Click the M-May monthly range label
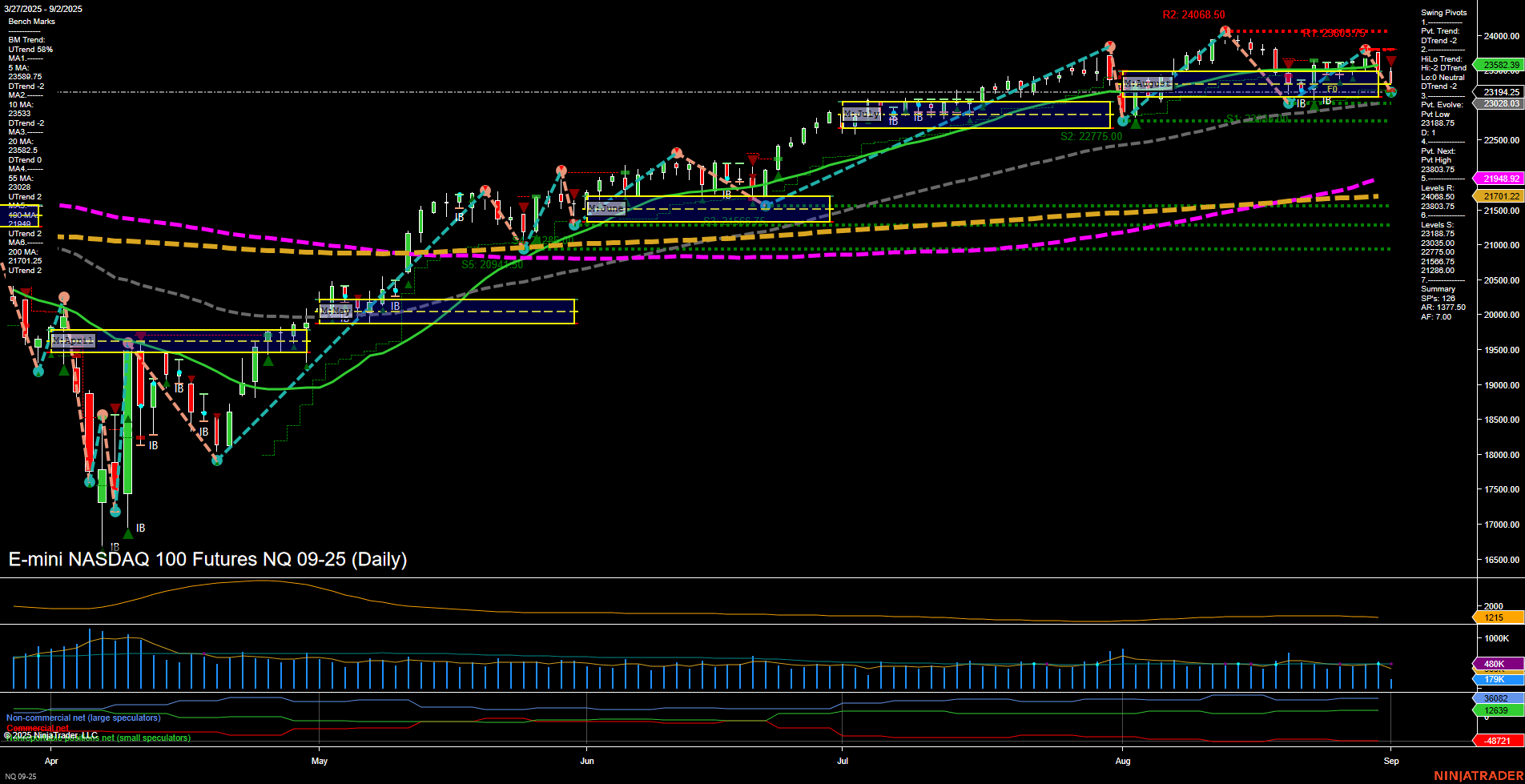 tap(335, 312)
